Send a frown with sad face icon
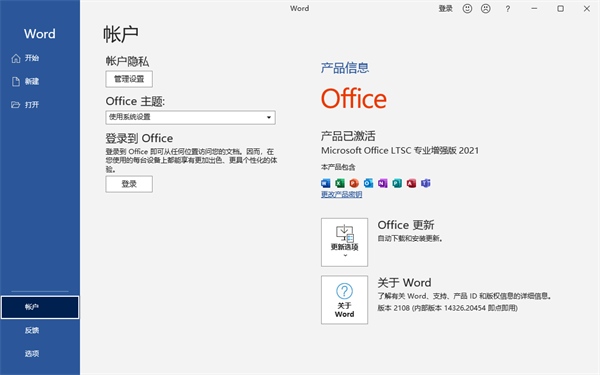Viewport: 600px width, 375px height. pos(486,8)
